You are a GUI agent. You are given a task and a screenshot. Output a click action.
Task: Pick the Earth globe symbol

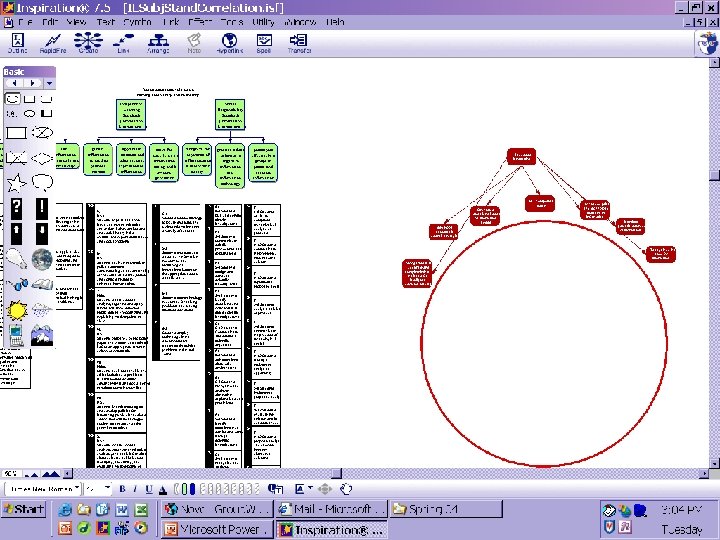(x=42, y=259)
